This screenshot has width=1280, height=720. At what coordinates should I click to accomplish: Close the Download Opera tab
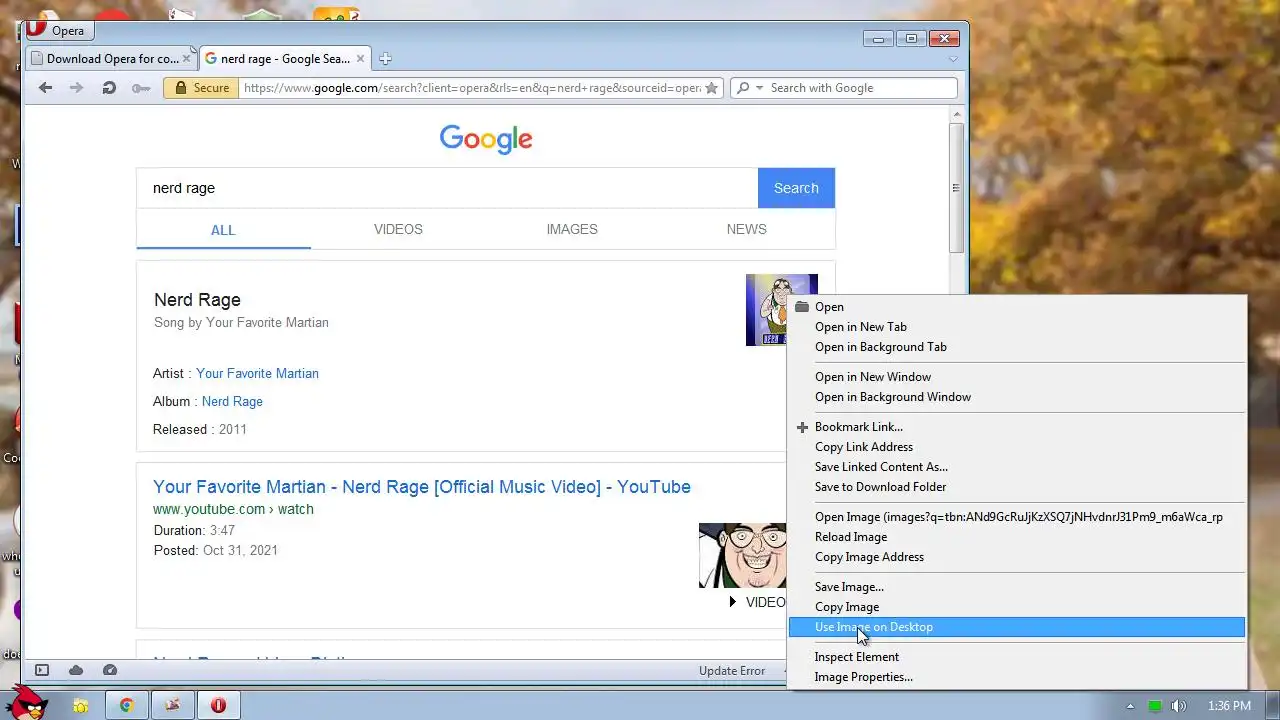[x=186, y=59]
